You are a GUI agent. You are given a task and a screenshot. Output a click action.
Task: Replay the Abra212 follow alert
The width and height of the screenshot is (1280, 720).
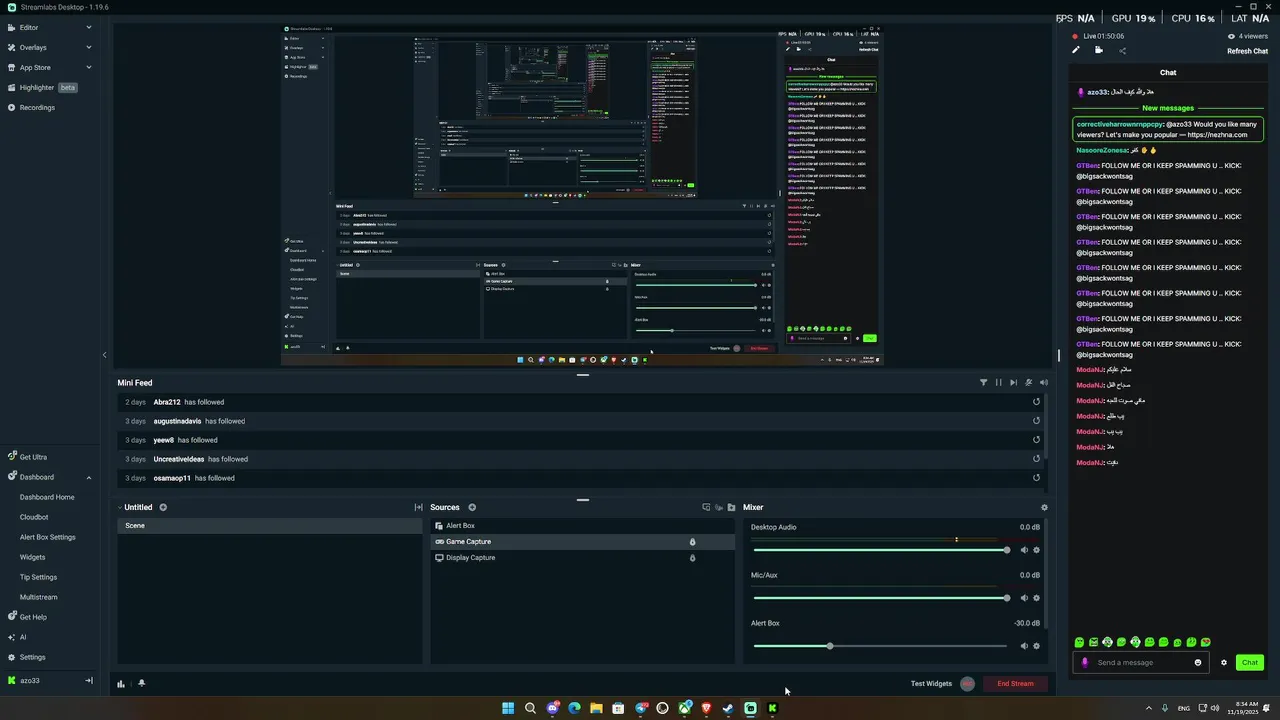tap(1036, 402)
